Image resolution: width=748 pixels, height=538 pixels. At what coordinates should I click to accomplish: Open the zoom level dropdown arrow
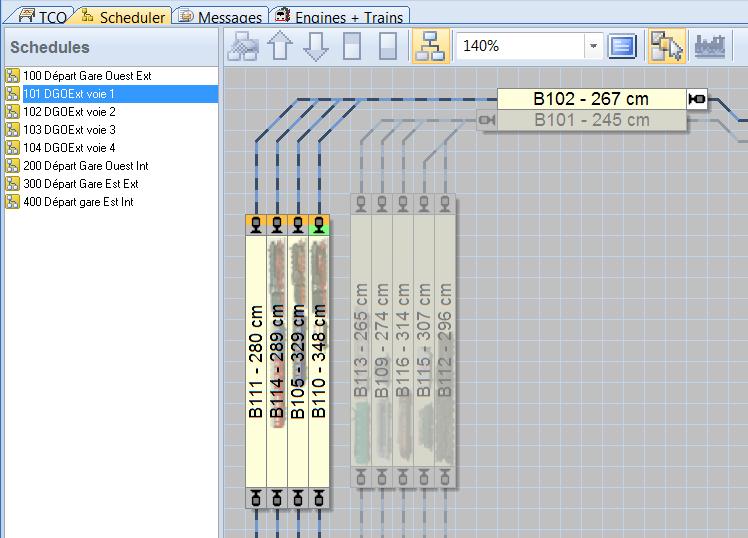pos(593,46)
